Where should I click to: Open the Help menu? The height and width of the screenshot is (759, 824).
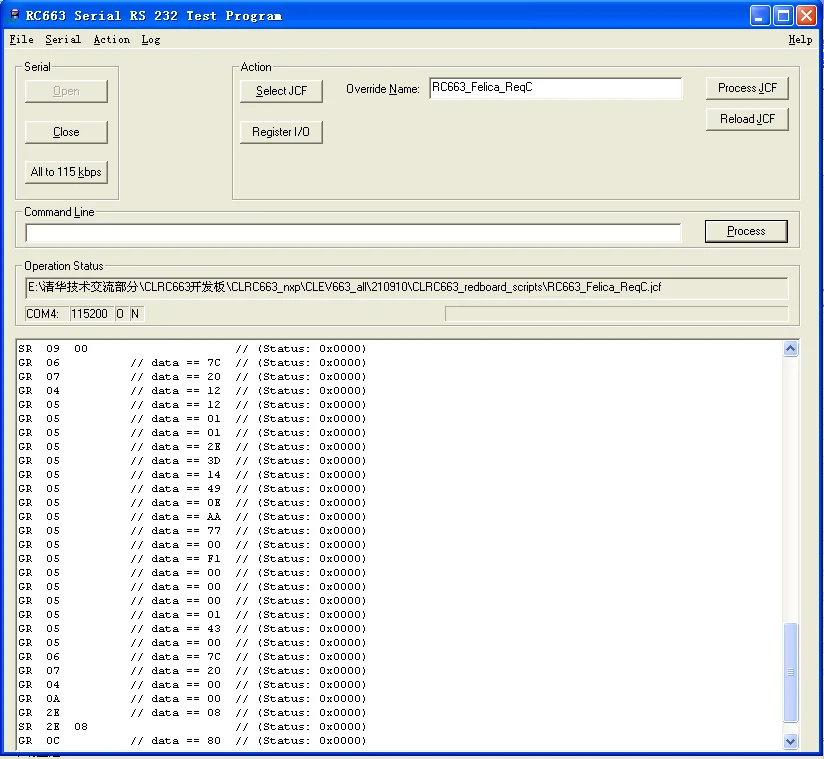pos(800,39)
